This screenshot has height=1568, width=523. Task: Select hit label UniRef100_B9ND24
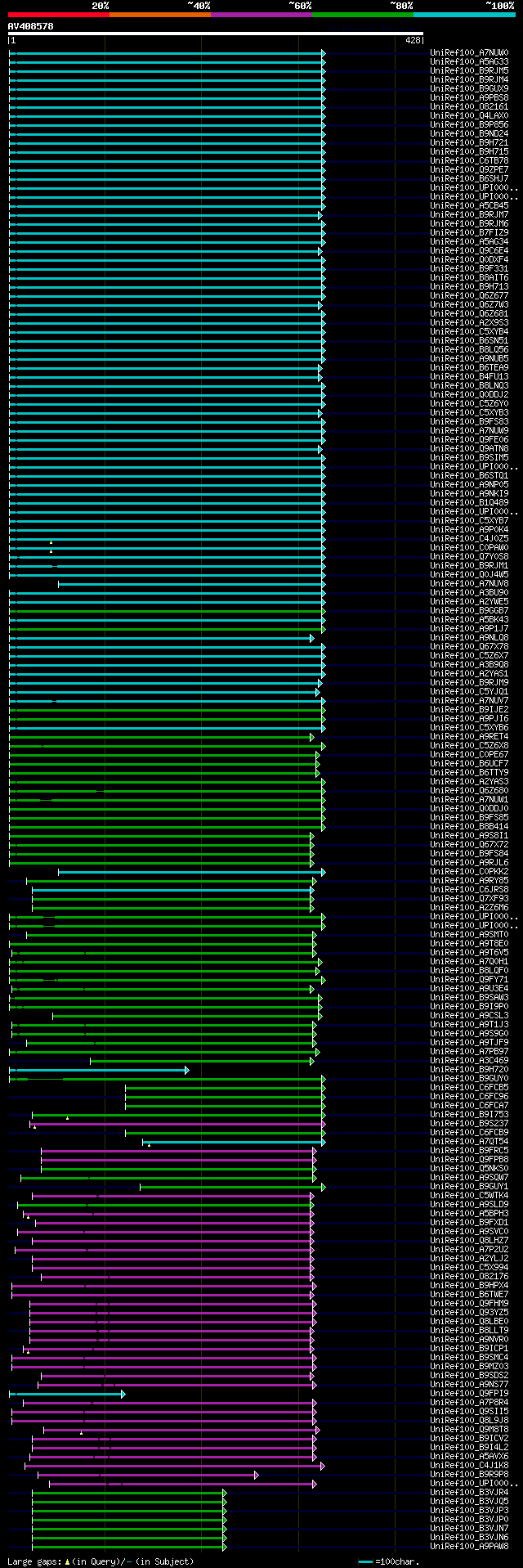point(469,133)
